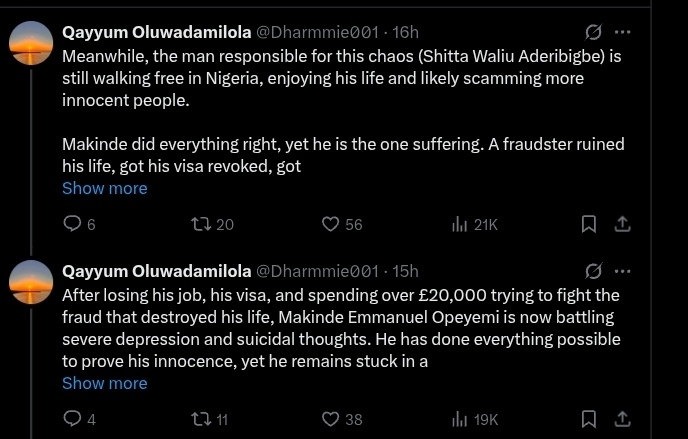The height and width of the screenshot is (439, 688).
Task: Bookmark the second tweet posted 15h ago
Action: 590,419
